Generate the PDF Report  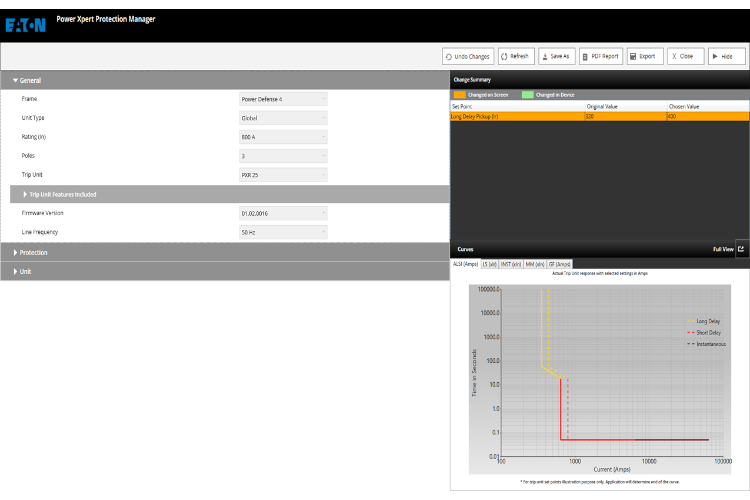[x=600, y=57]
